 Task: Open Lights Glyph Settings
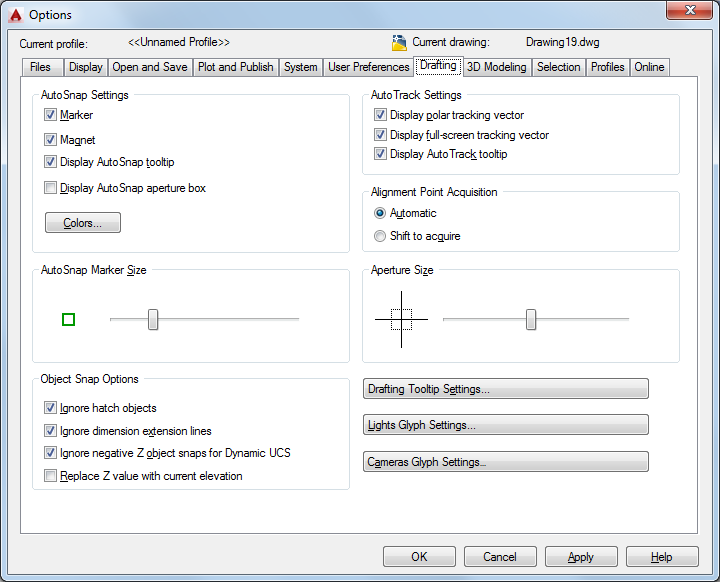point(506,425)
